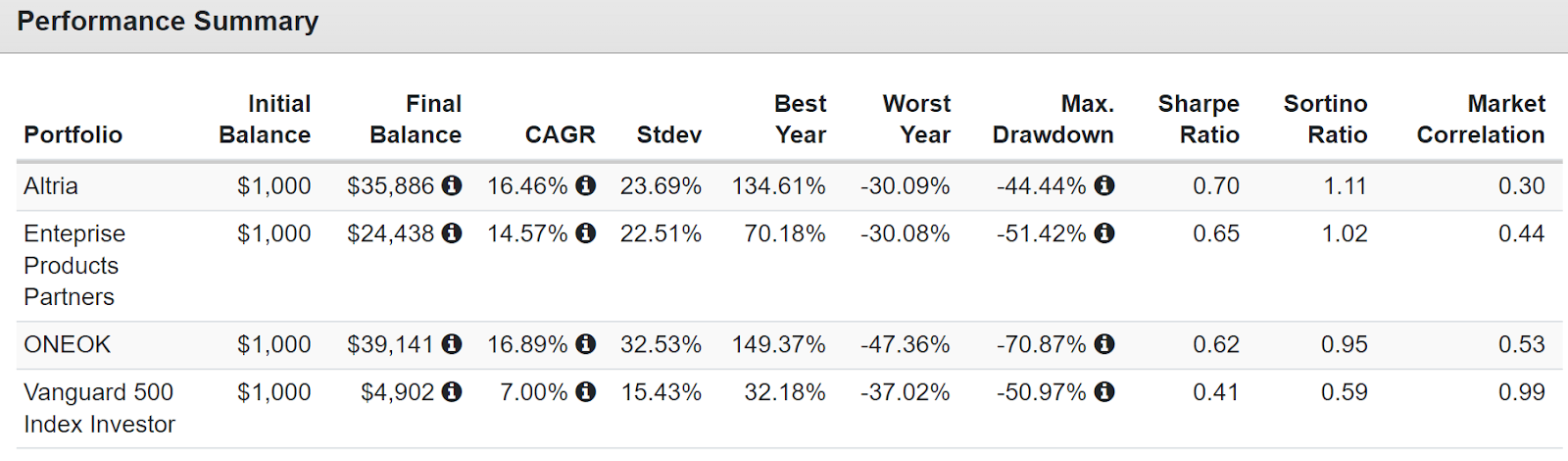The width and height of the screenshot is (1568, 461).
Task: Select the CAGR column header
Action: tap(561, 135)
